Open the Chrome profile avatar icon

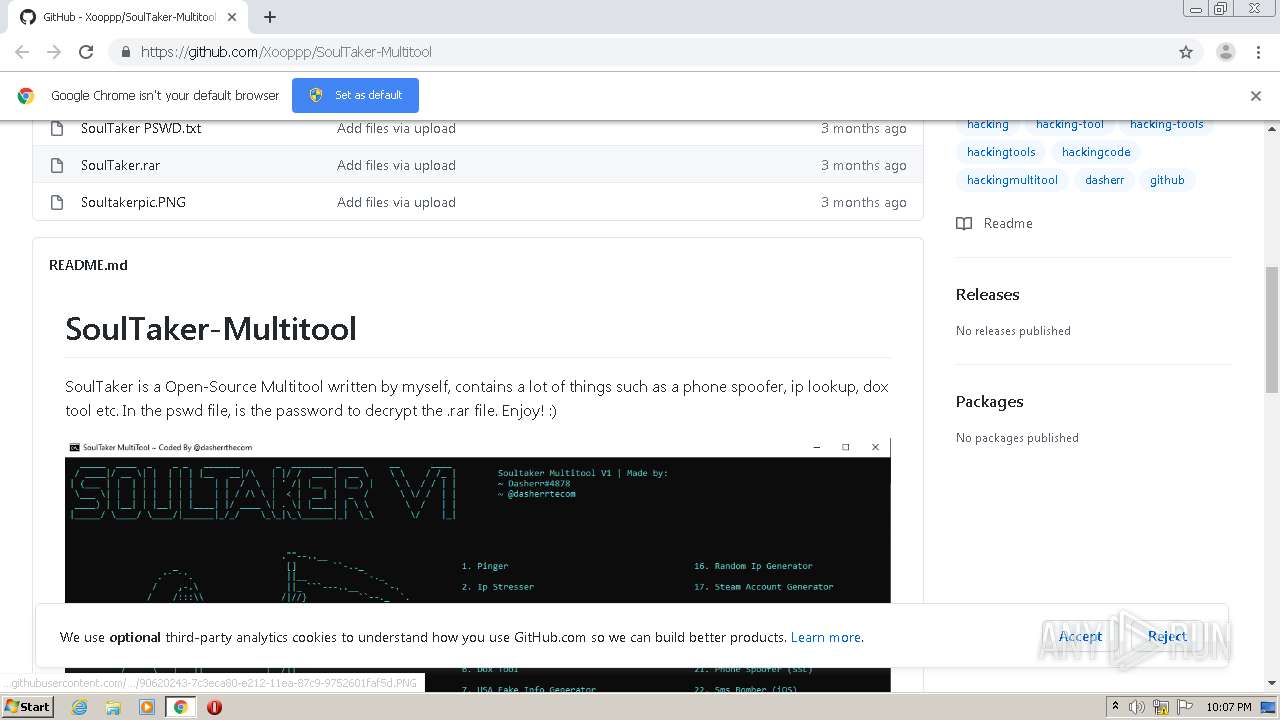point(1225,52)
